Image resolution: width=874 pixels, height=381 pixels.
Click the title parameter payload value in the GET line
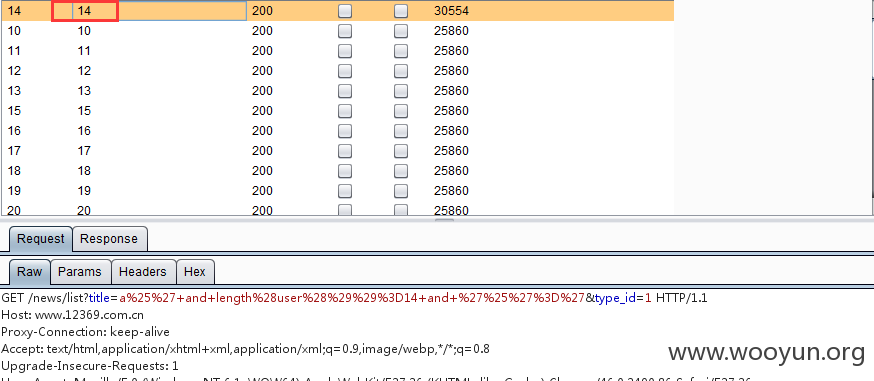coord(351,298)
